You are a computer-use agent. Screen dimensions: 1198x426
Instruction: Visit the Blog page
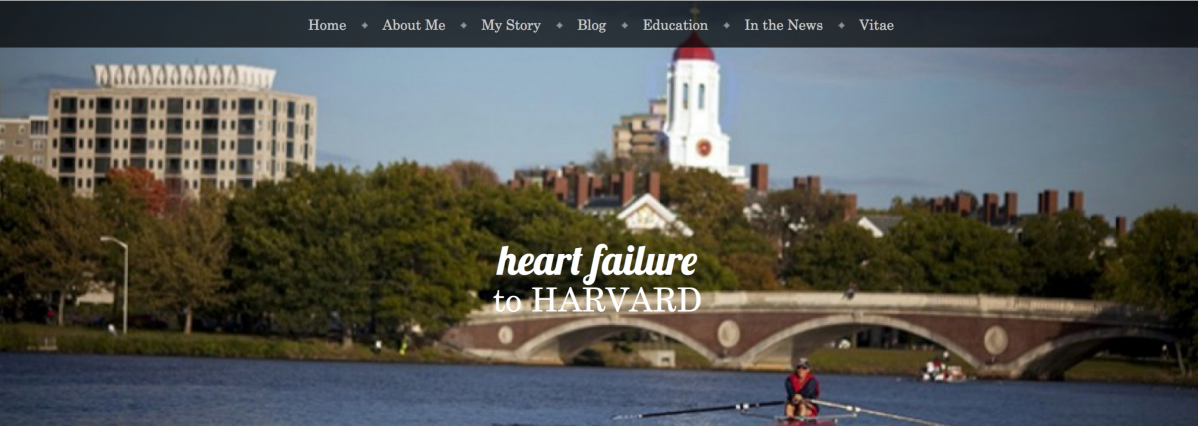coord(591,25)
